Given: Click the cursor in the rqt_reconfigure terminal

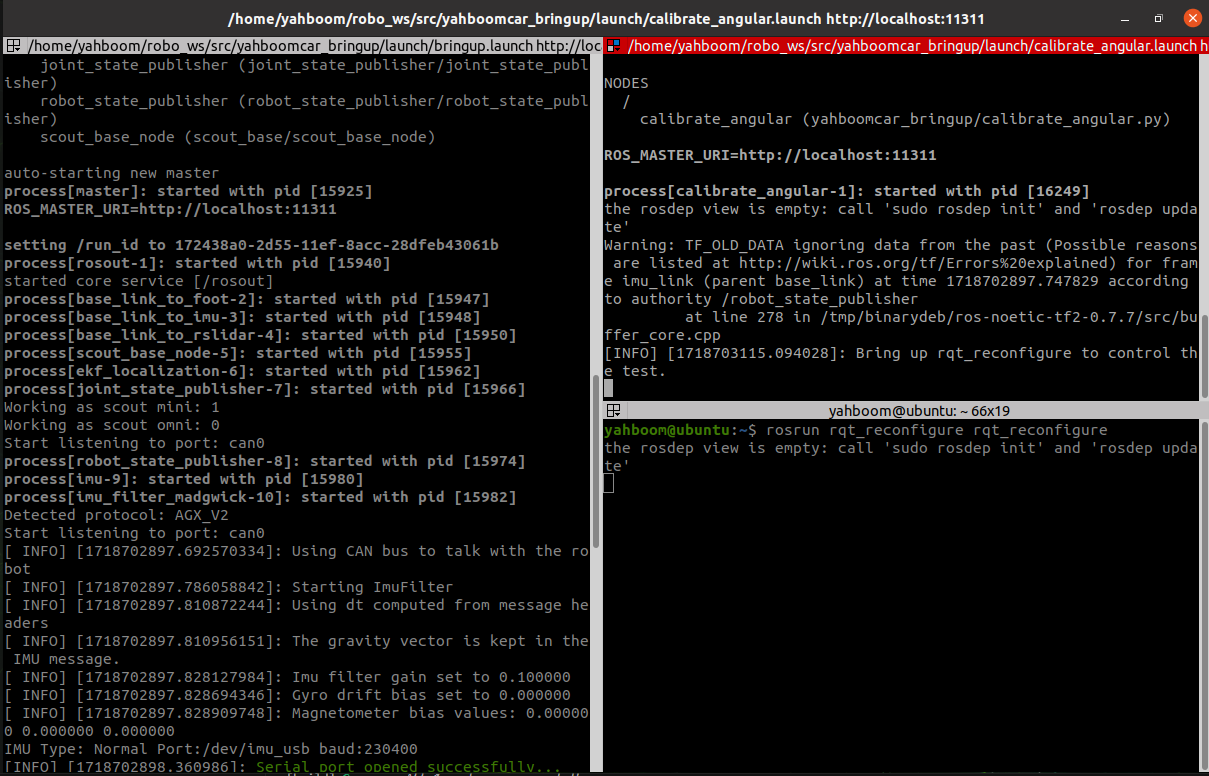Looking at the screenshot, I should (609, 484).
